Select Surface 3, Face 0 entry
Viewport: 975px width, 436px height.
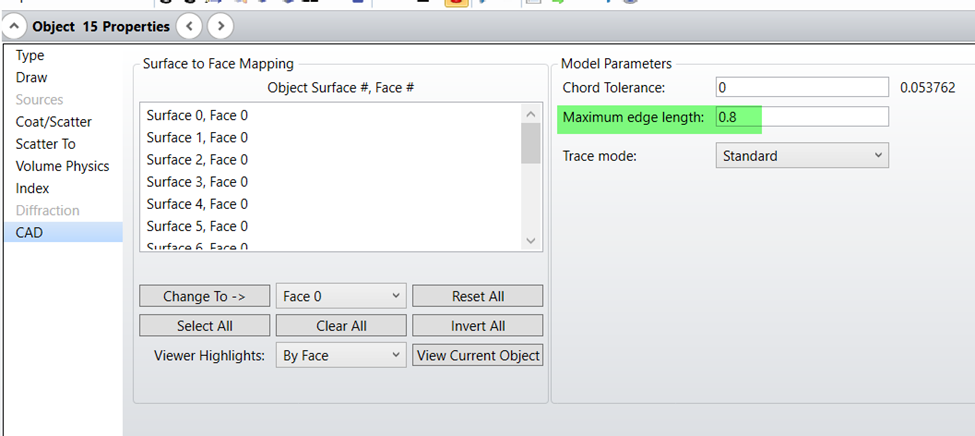click(x=197, y=182)
